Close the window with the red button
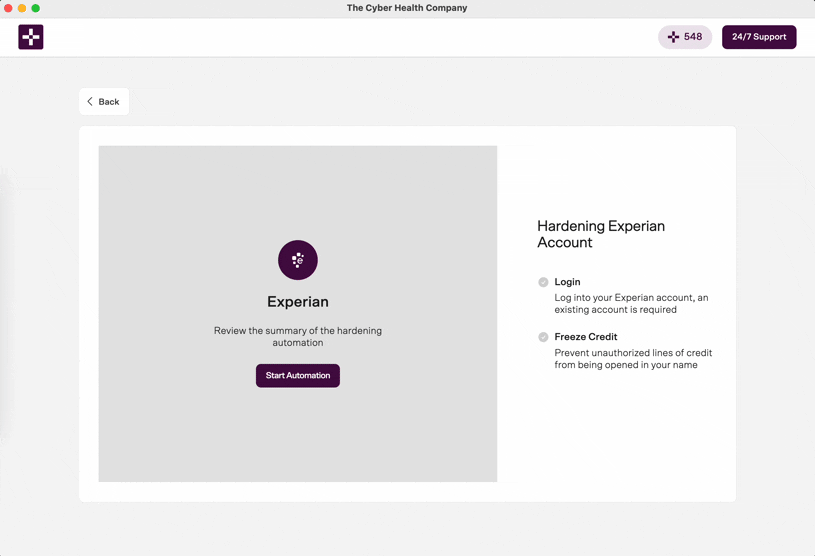 pos(8,8)
